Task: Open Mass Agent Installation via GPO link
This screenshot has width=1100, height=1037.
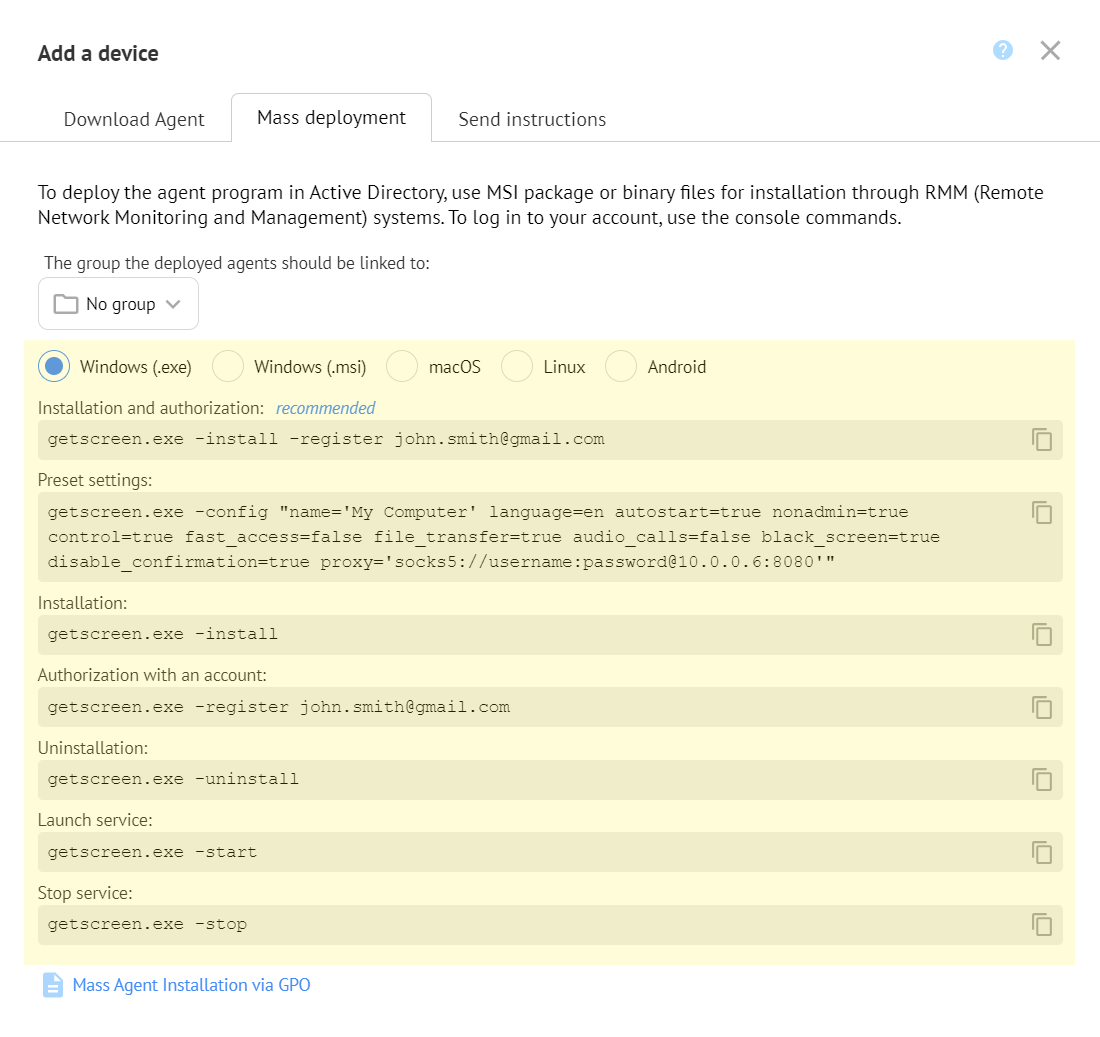Action: (192, 985)
